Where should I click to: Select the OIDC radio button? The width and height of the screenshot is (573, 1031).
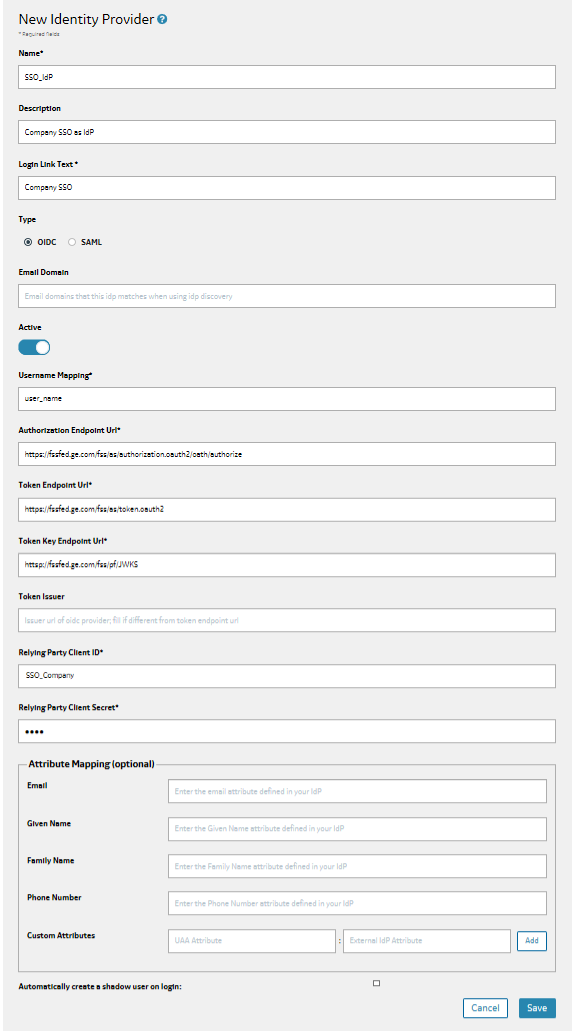click(28, 242)
